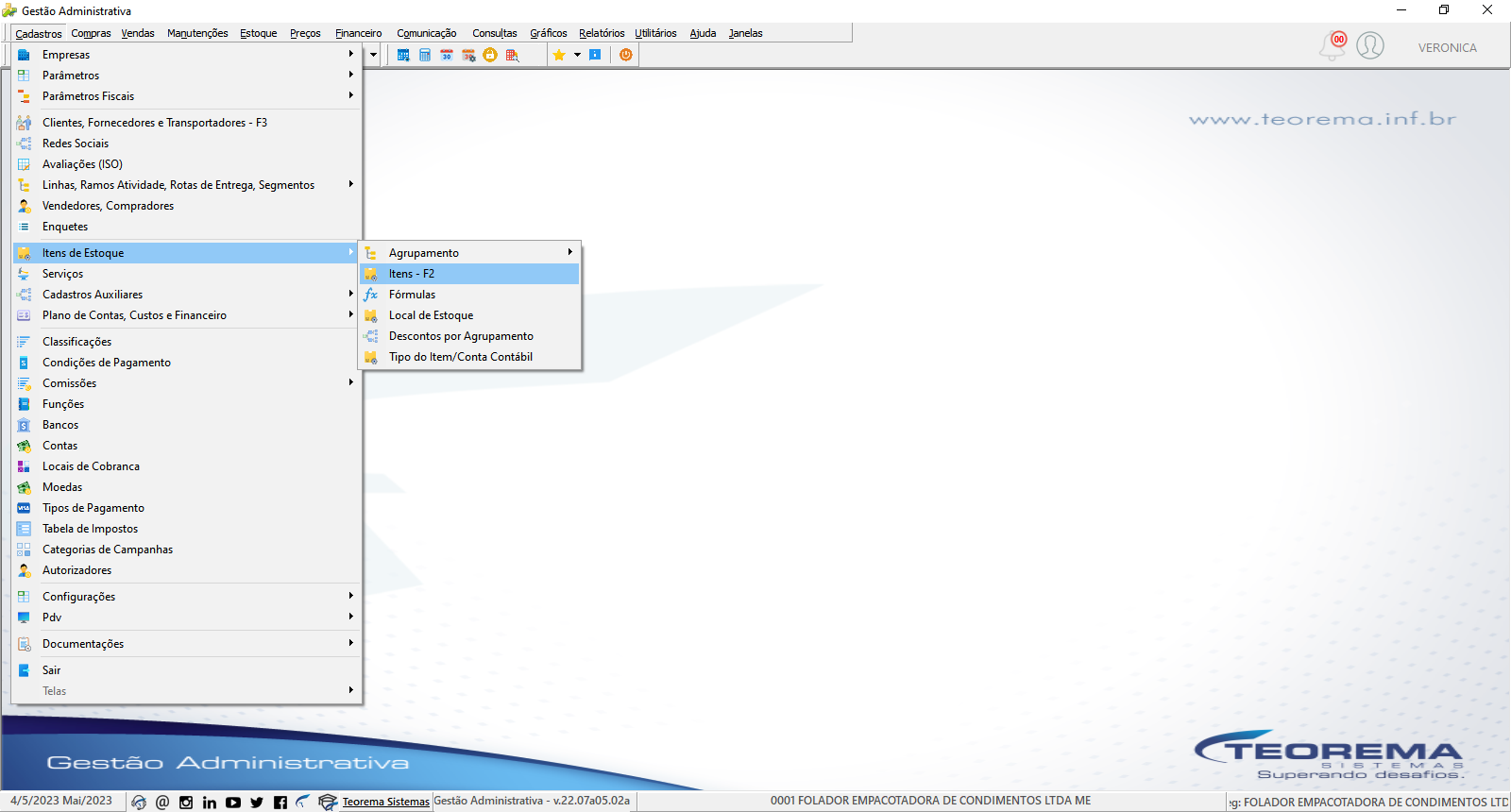Click the user profile avatar icon

(1370, 45)
